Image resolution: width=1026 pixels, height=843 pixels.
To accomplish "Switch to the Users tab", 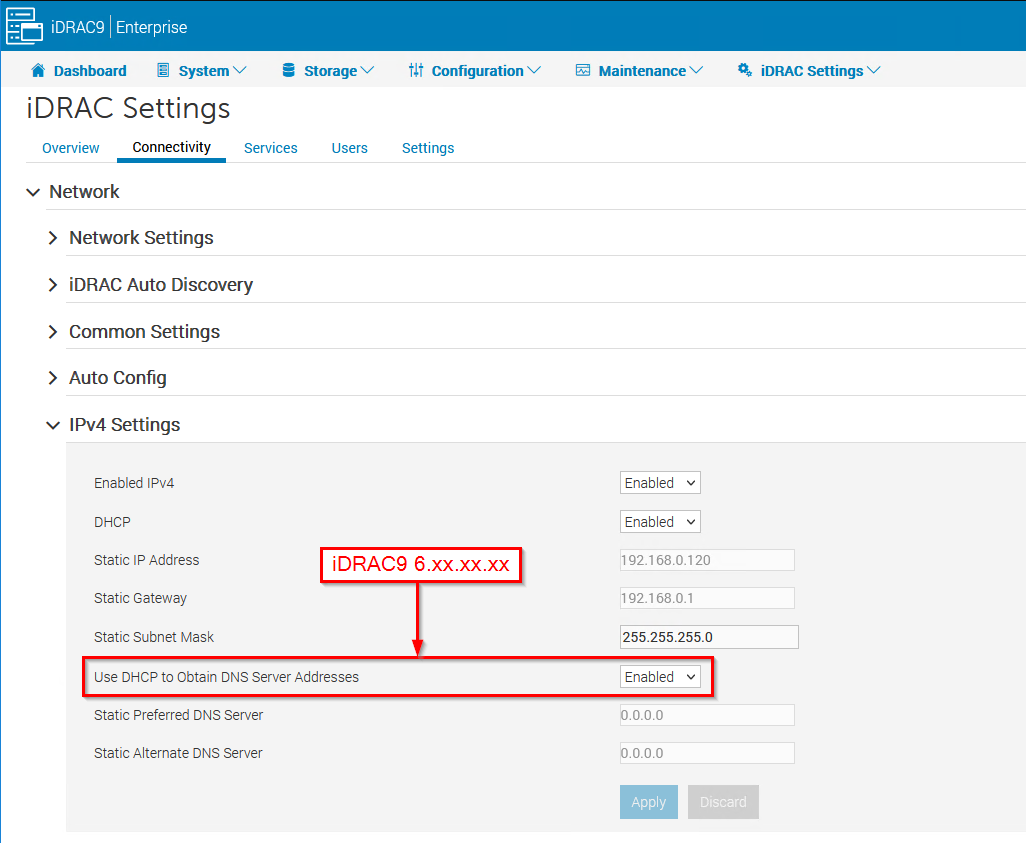I will 349,148.
